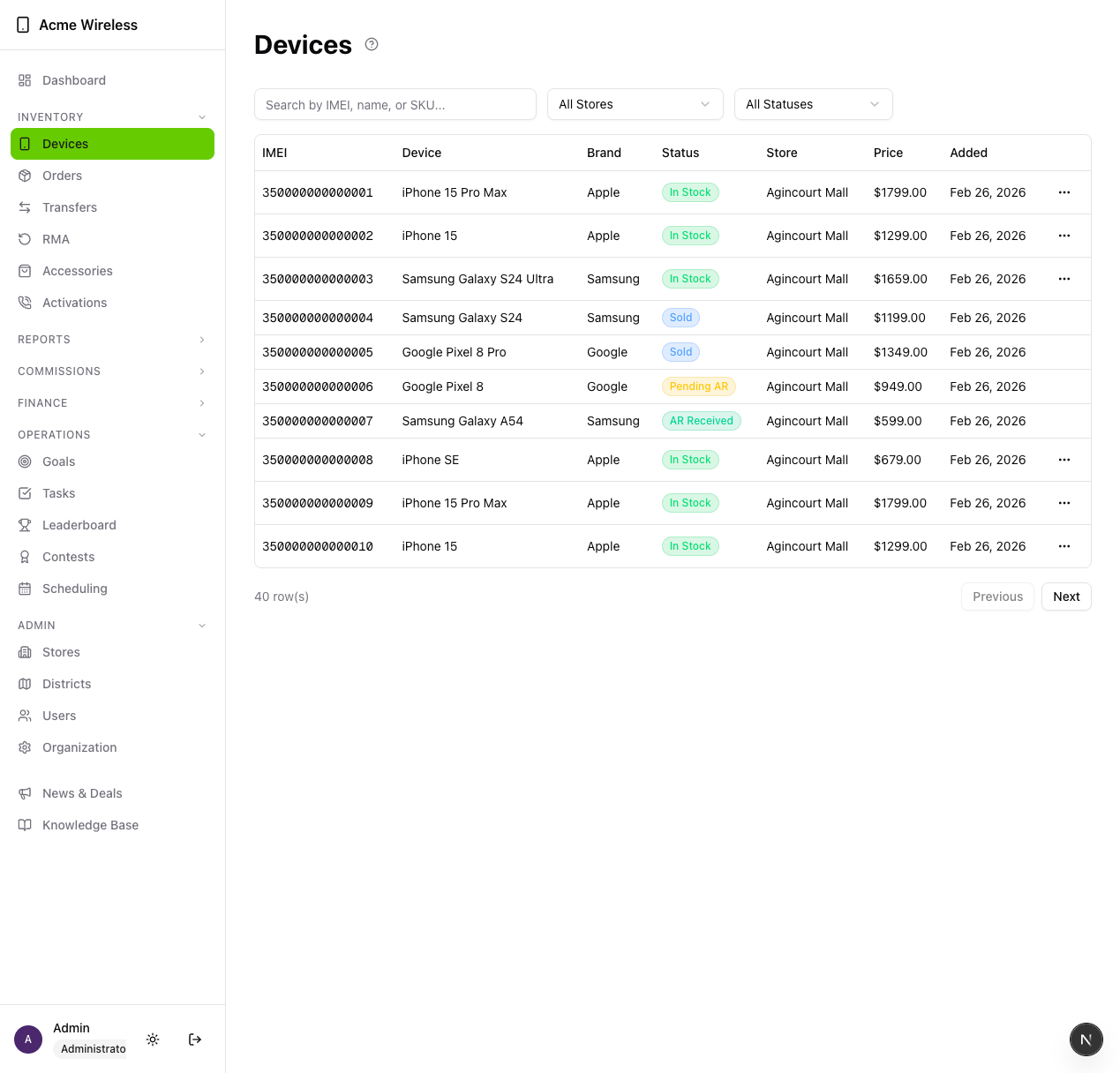Open the Accessories inventory page
1120x1073 pixels.
(77, 271)
